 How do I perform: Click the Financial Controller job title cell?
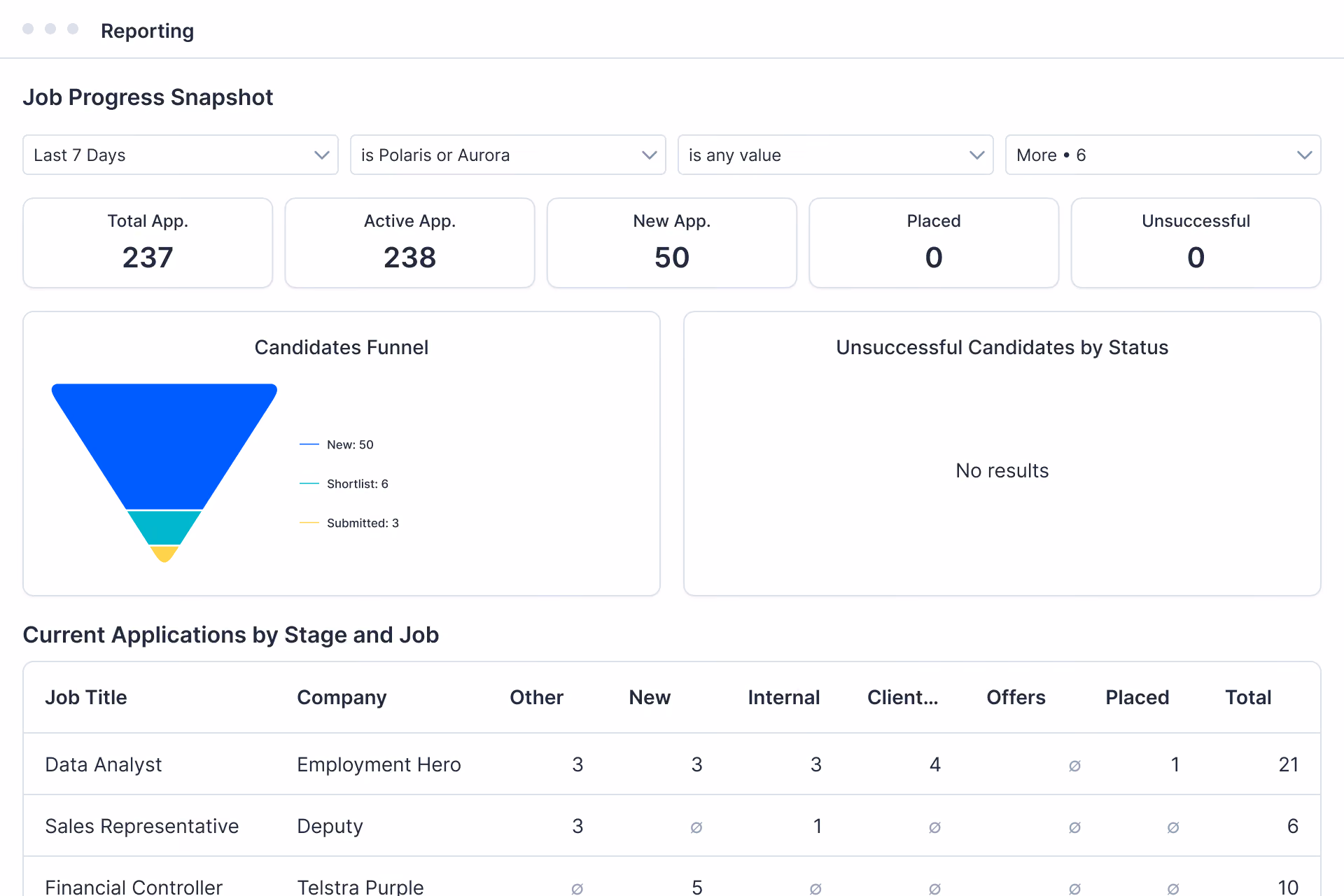click(x=134, y=887)
